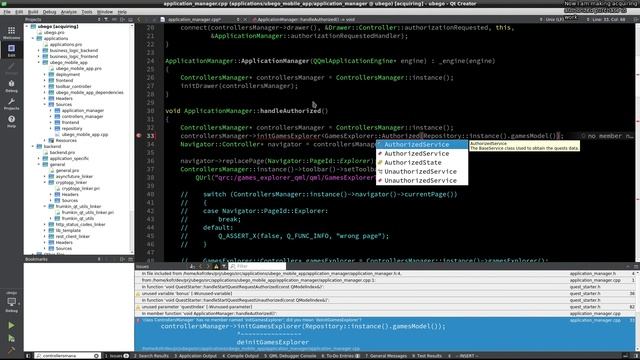
Task: Select cryptopp_linker.pri file
Action: [x=80, y=189]
